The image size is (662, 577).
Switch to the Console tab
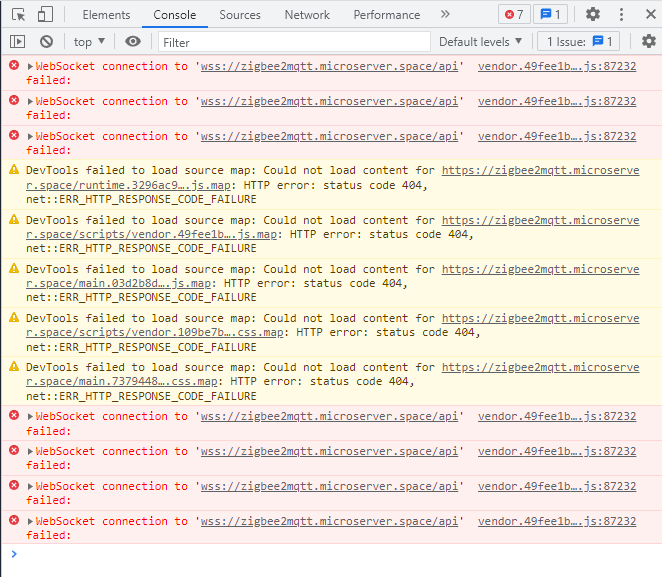point(175,15)
